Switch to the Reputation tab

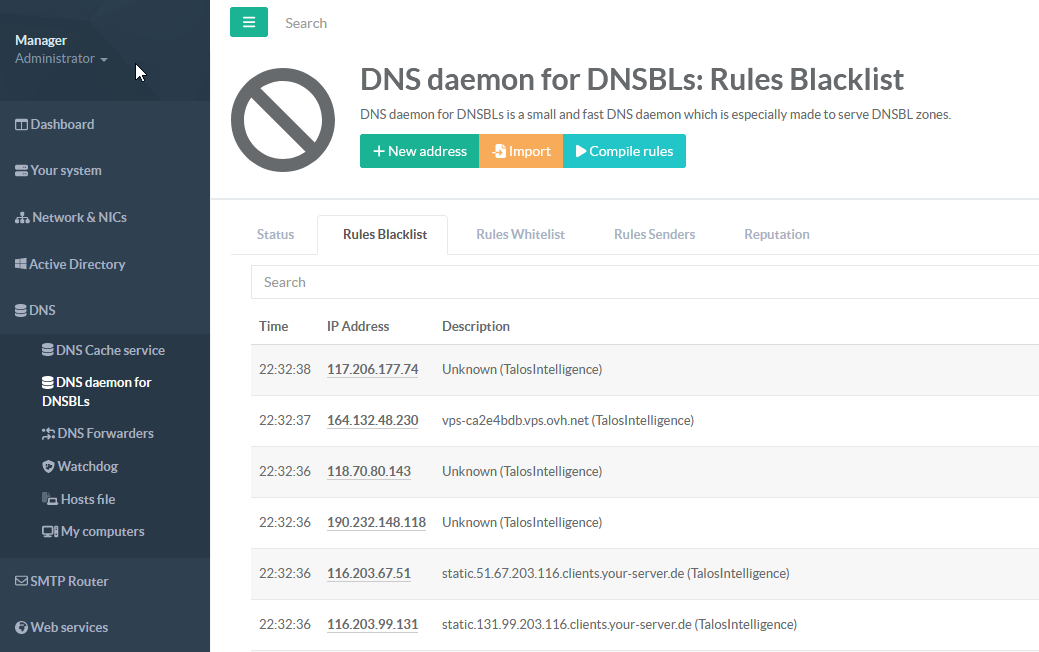[x=776, y=234]
